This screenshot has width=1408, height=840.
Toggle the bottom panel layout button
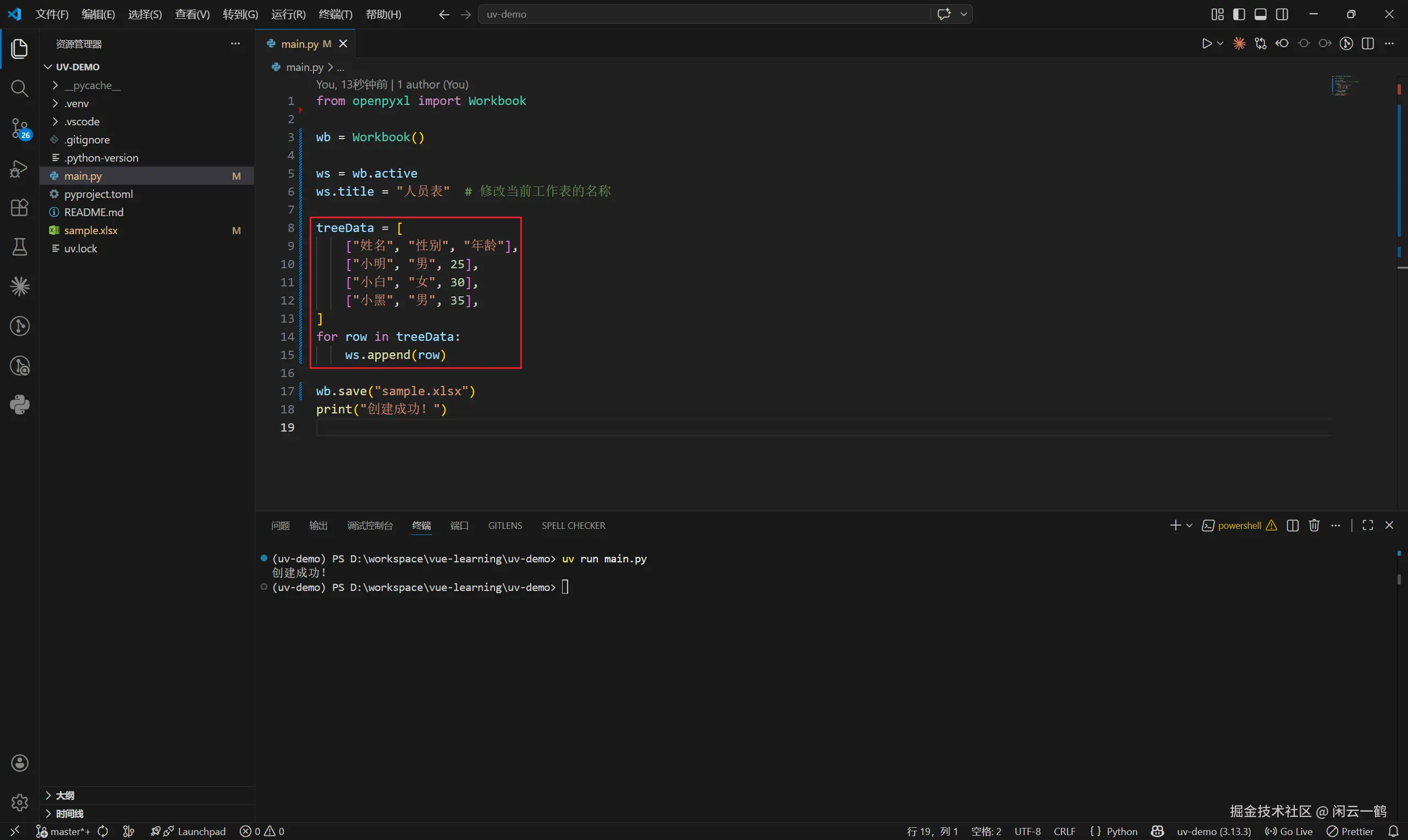click(1260, 14)
